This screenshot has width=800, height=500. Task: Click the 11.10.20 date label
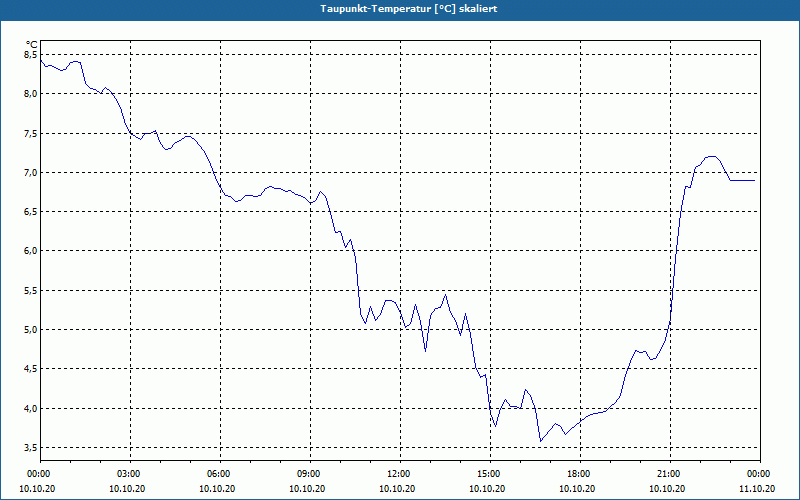(757, 489)
